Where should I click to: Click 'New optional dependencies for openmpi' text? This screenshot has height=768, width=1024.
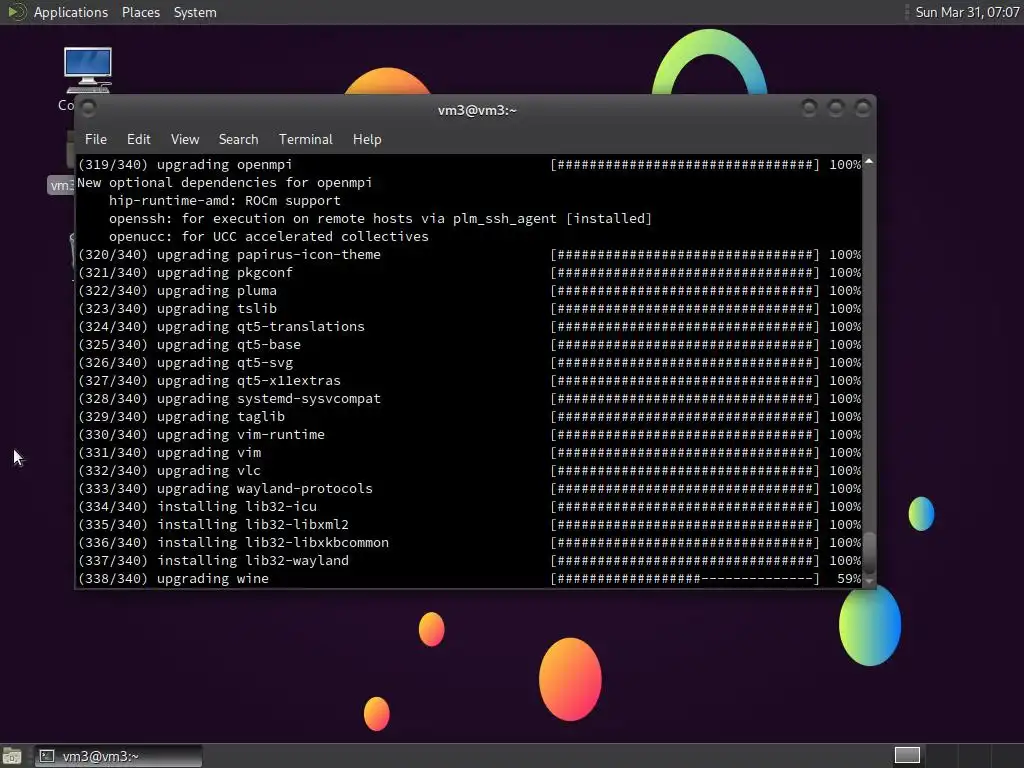click(225, 183)
